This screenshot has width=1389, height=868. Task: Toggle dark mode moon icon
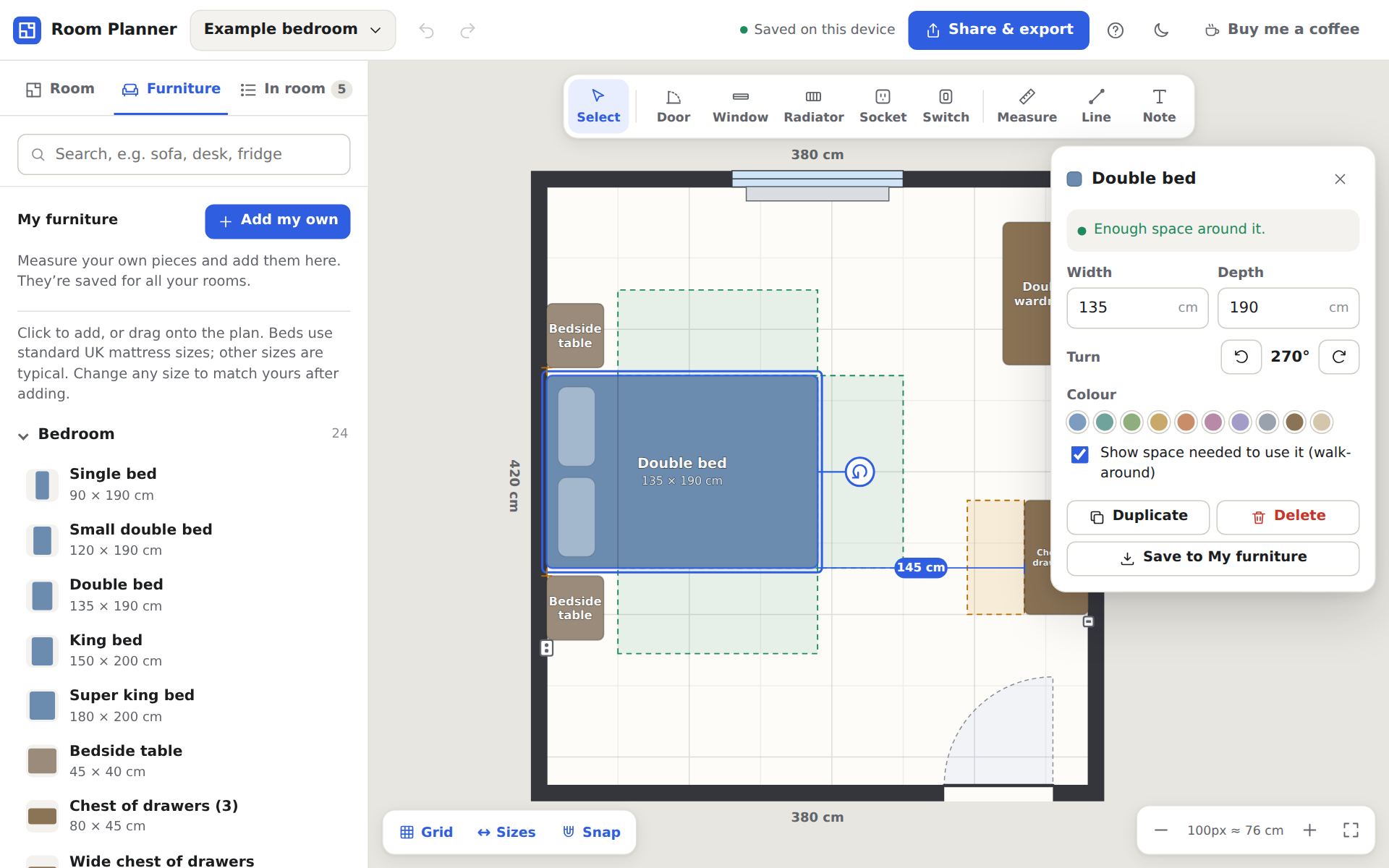click(1161, 30)
